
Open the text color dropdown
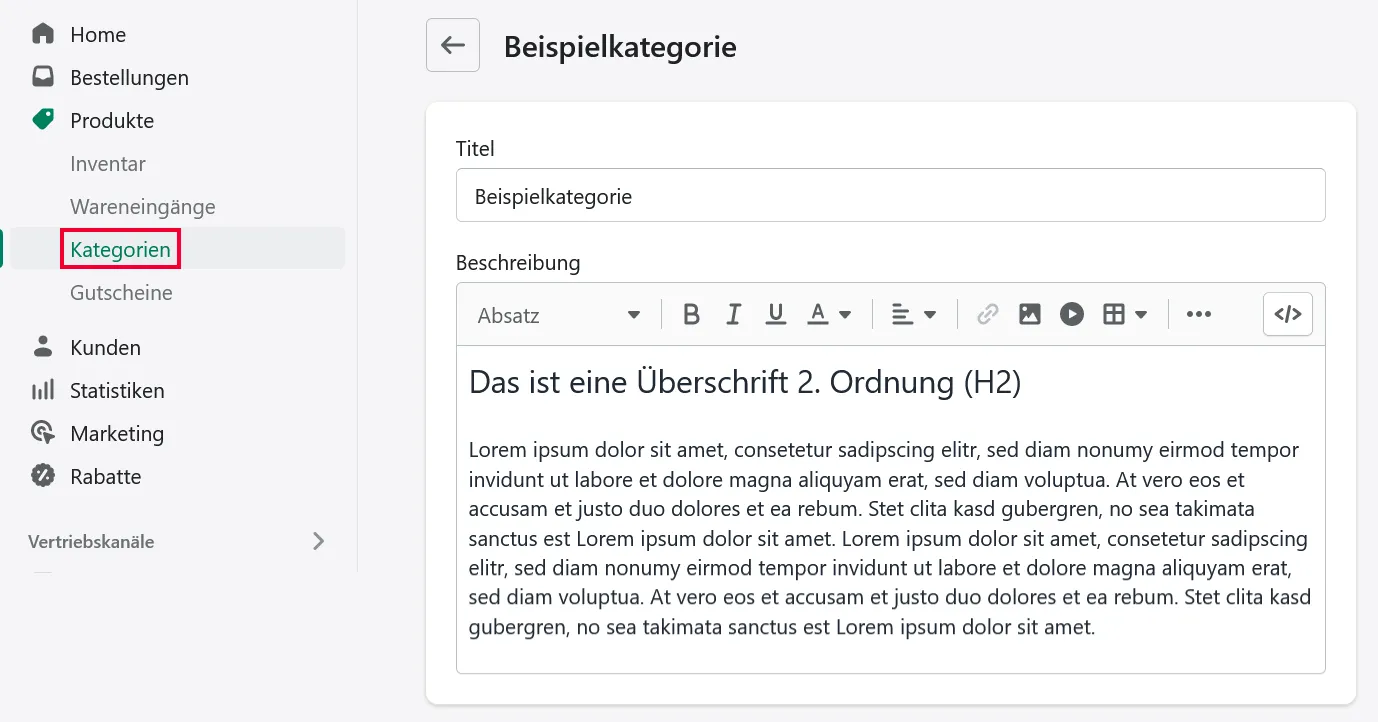[x=829, y=315]
